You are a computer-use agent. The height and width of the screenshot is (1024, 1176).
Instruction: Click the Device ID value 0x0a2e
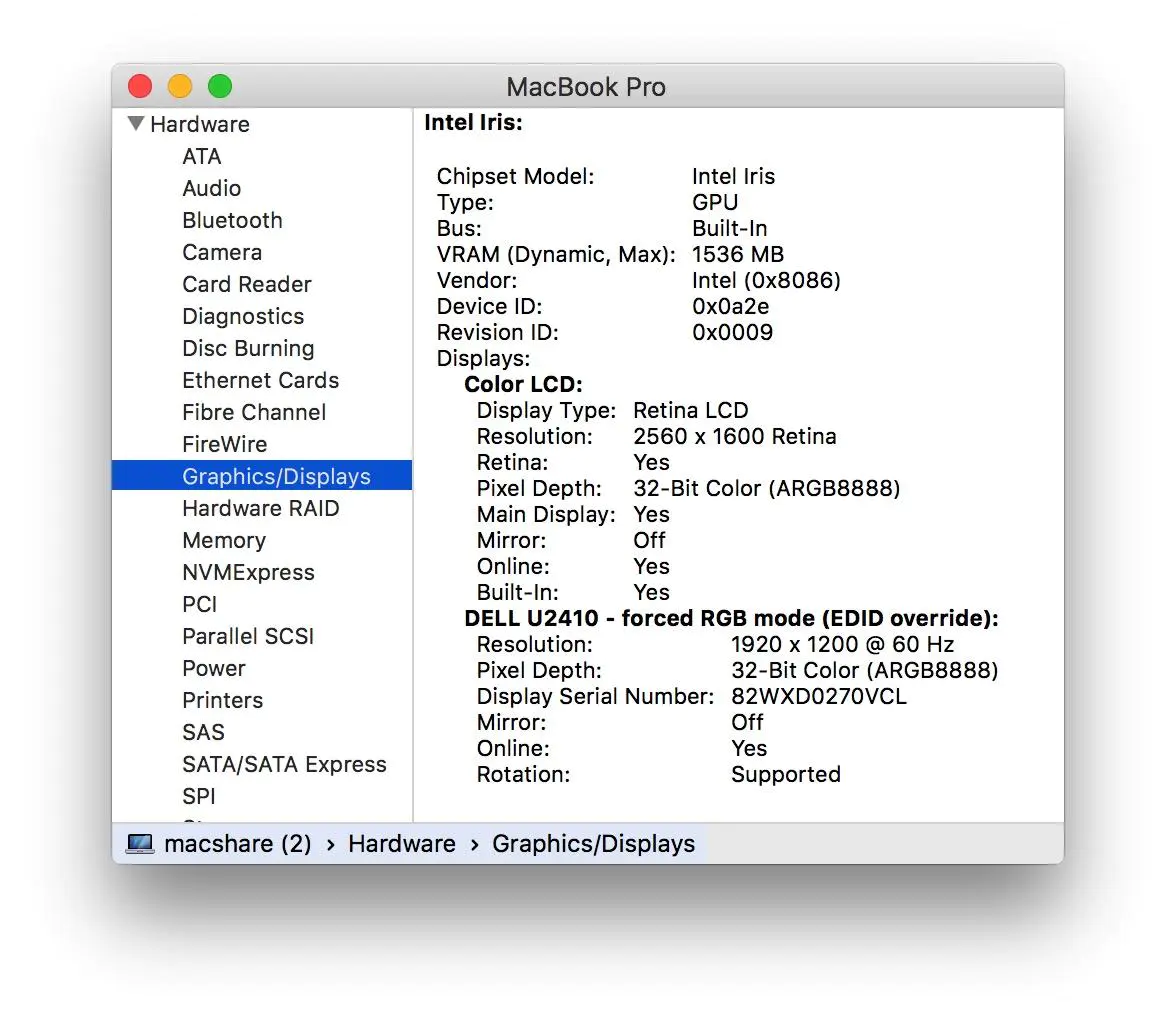click(730, 307)
